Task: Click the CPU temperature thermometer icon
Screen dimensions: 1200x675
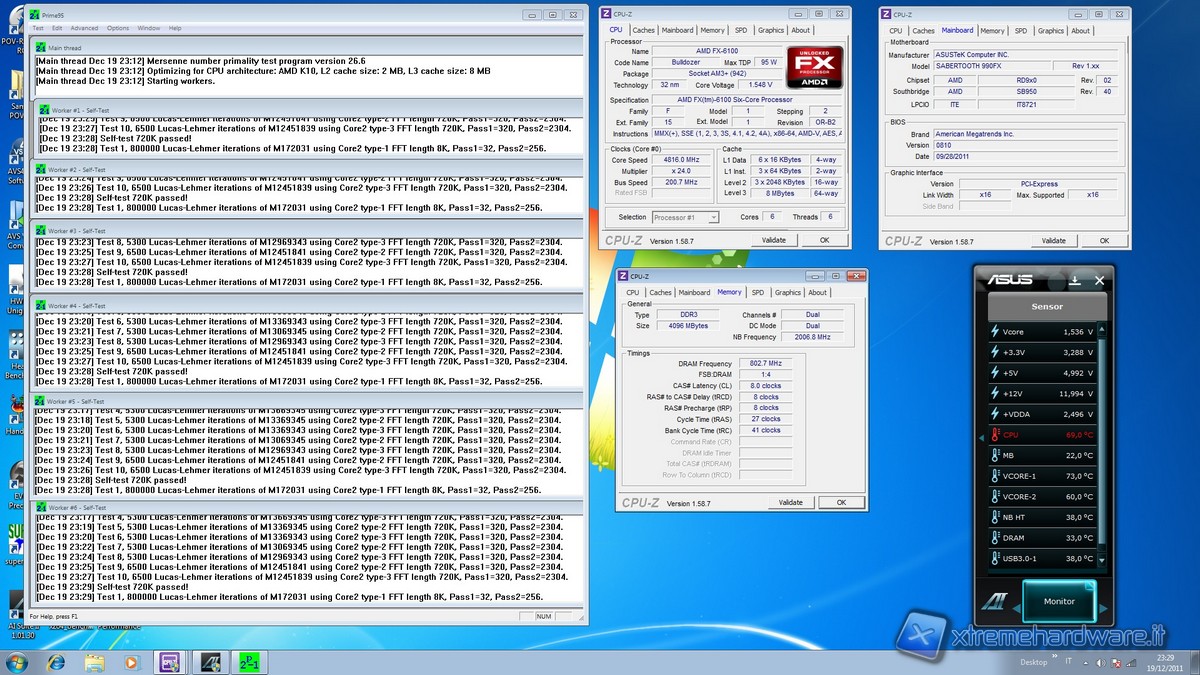Action: point(995,435)
